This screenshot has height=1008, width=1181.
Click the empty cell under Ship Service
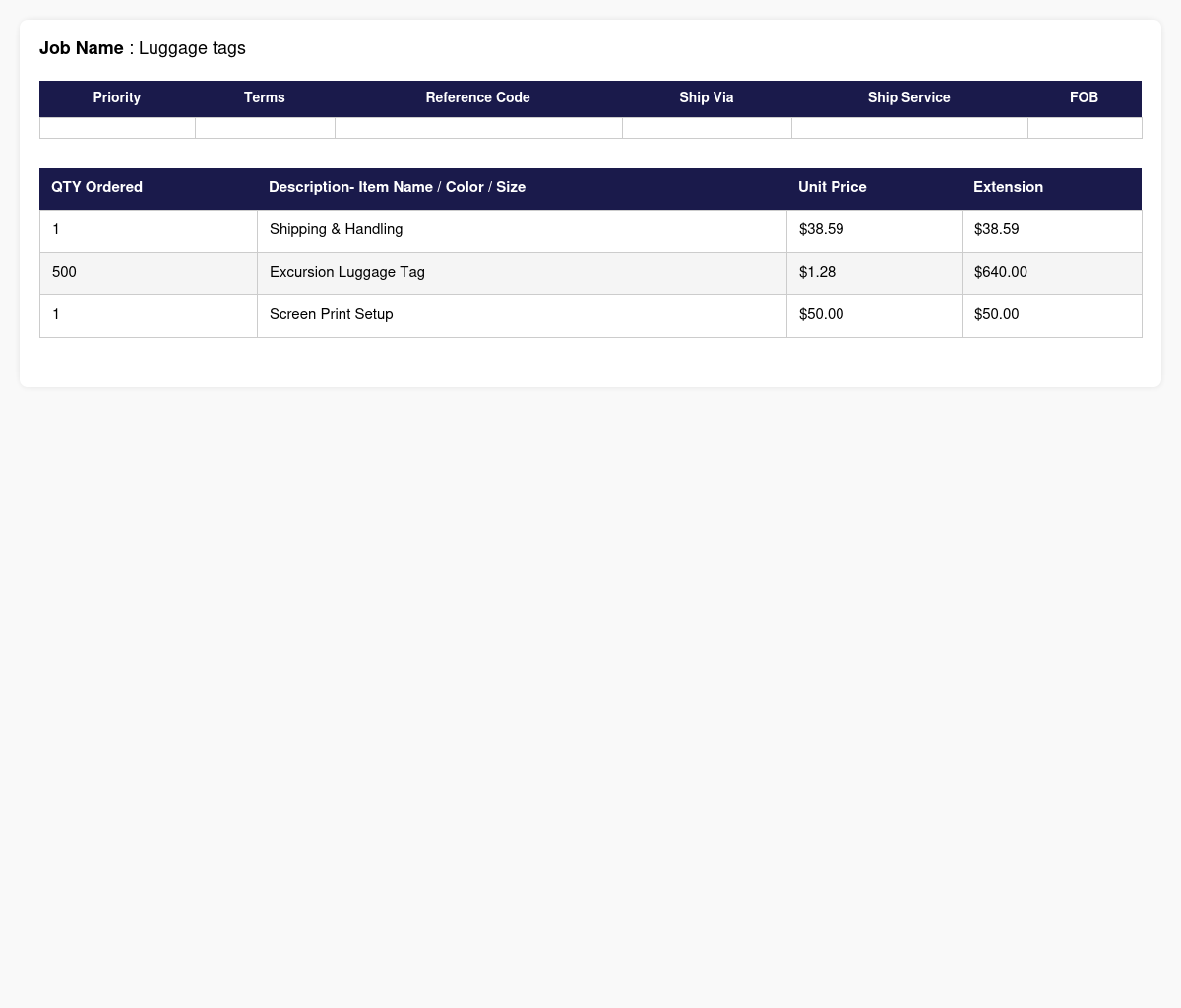[x=909, y=128]
